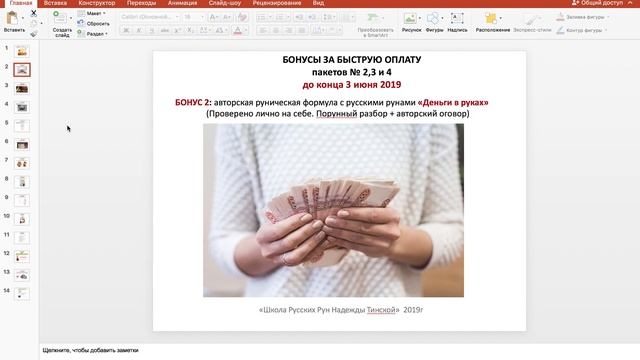
Task: Open the font color dropdown arrow
Action: (246, 31)
